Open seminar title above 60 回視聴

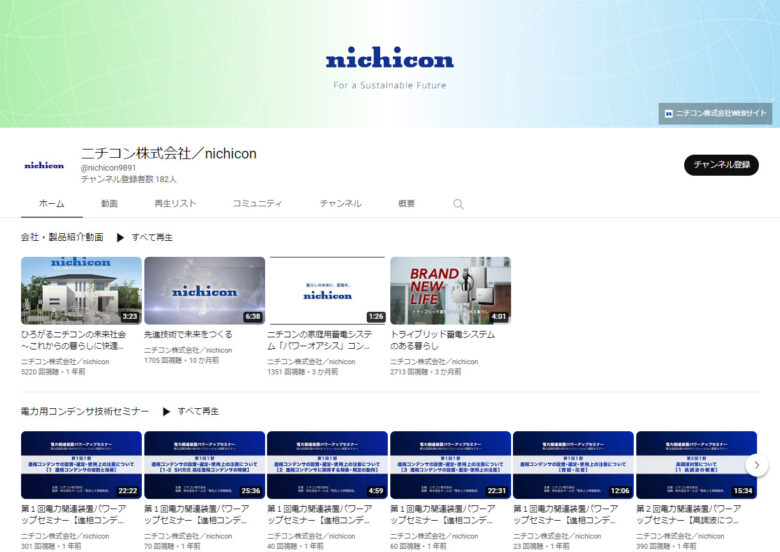pyautogui.click(x=442, y=515)
